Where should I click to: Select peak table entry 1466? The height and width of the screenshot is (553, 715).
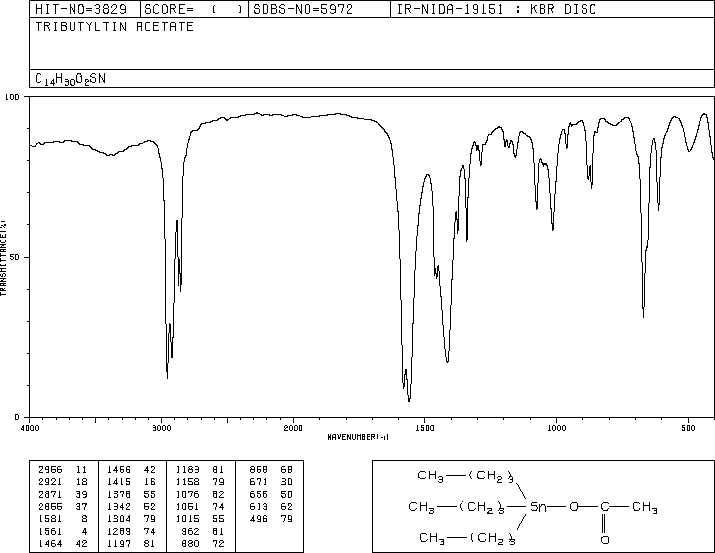[119, 470]
